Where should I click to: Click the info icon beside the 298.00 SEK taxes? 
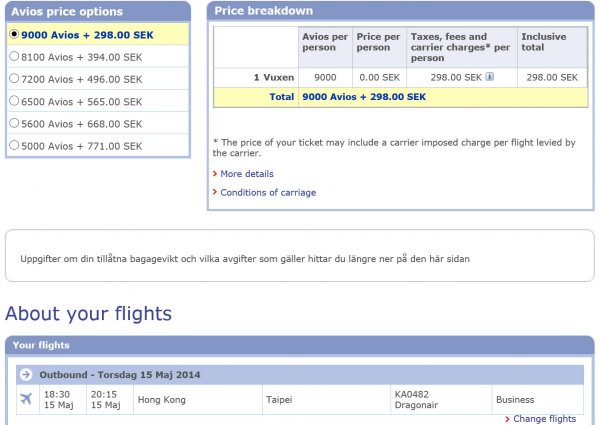[x=490, y=77]
